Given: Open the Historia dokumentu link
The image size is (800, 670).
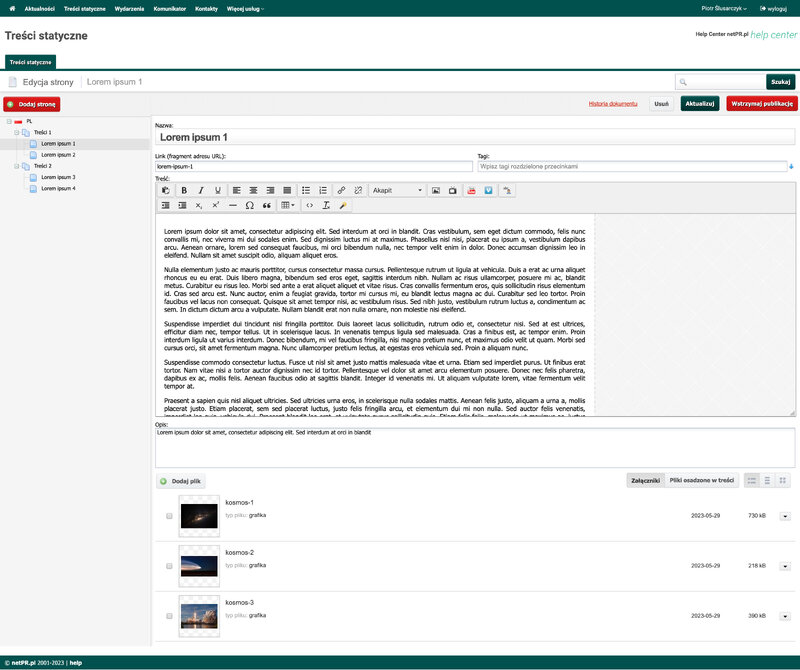Looking at the screenshot, I should coord(613,103).
